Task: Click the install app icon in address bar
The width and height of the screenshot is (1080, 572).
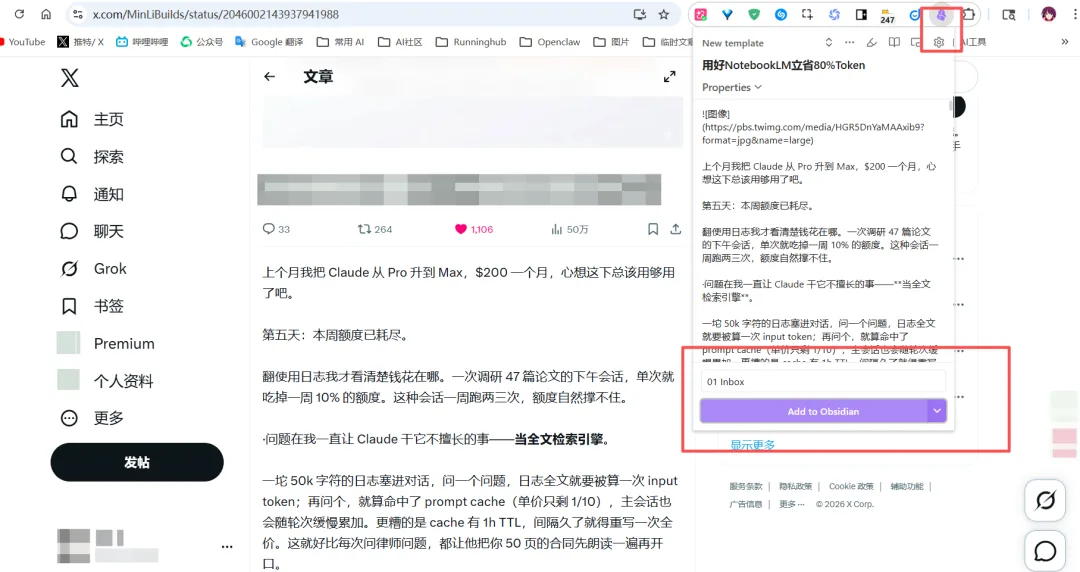Action: pos(640,14)
